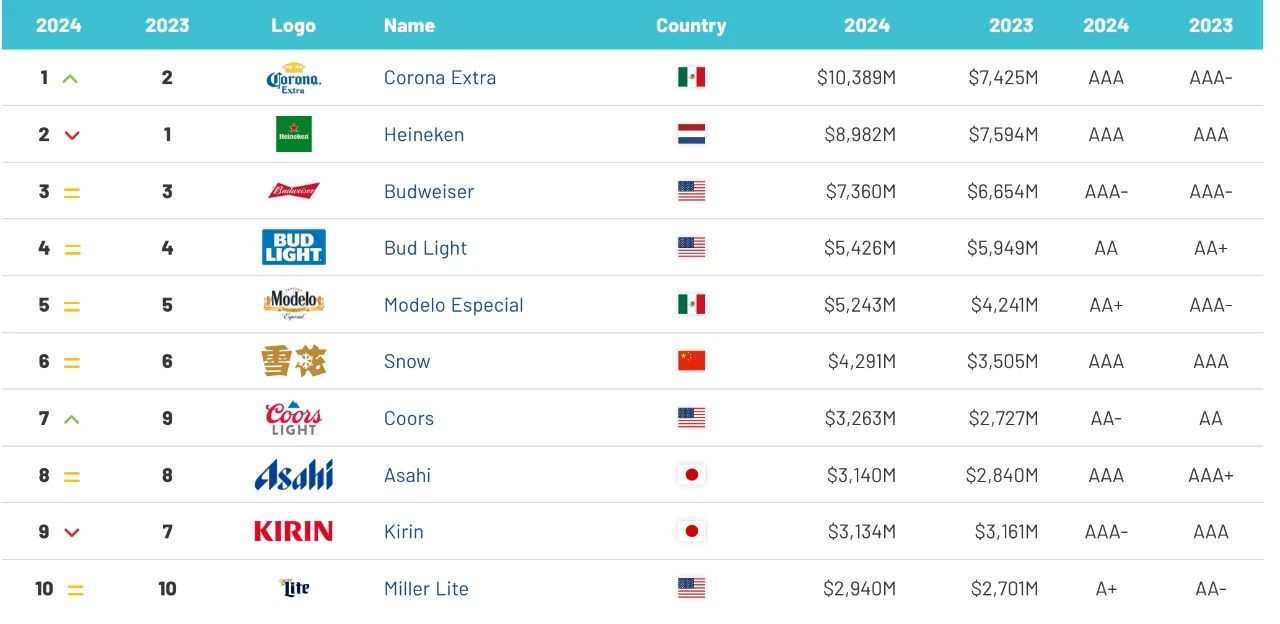Open the Budweiser brand link

coord(429,191)
